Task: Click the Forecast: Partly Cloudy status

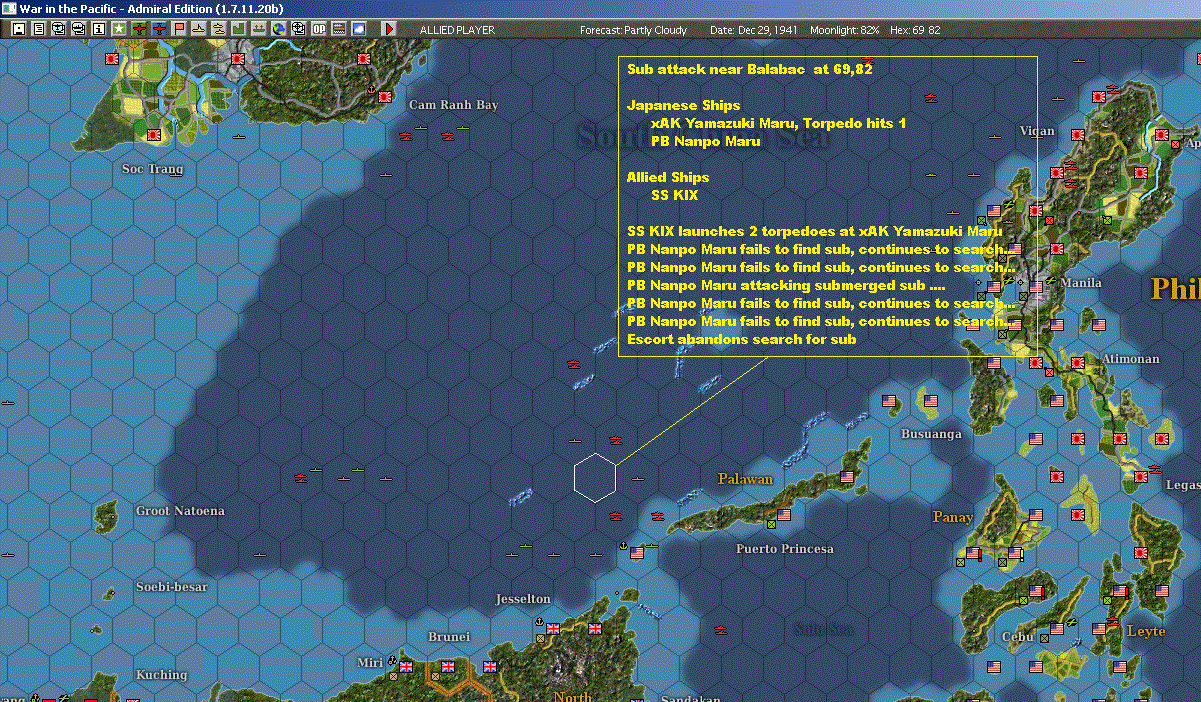Action: tap(634, 30)
